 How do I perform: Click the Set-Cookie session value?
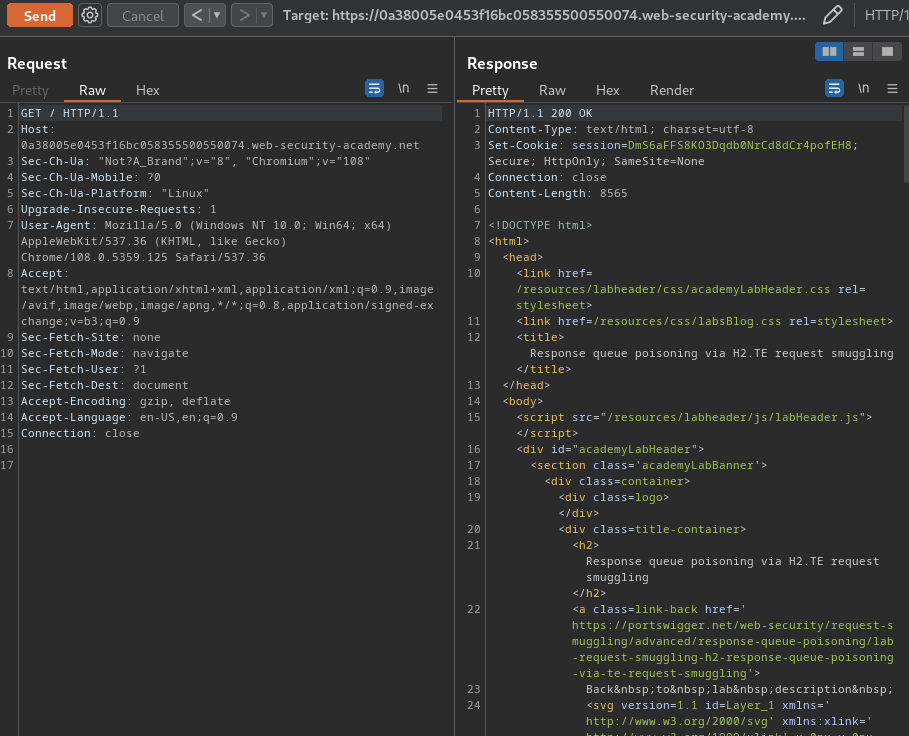pos(739,145)
